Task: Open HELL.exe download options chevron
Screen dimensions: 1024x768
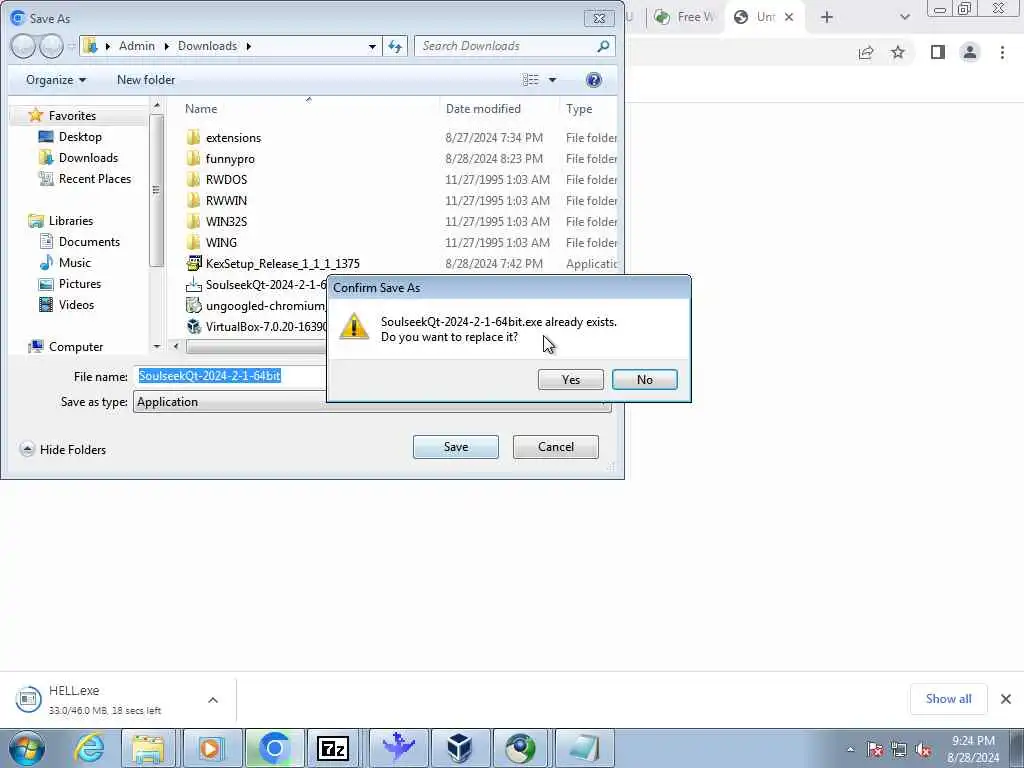Action: click(213, 700)
